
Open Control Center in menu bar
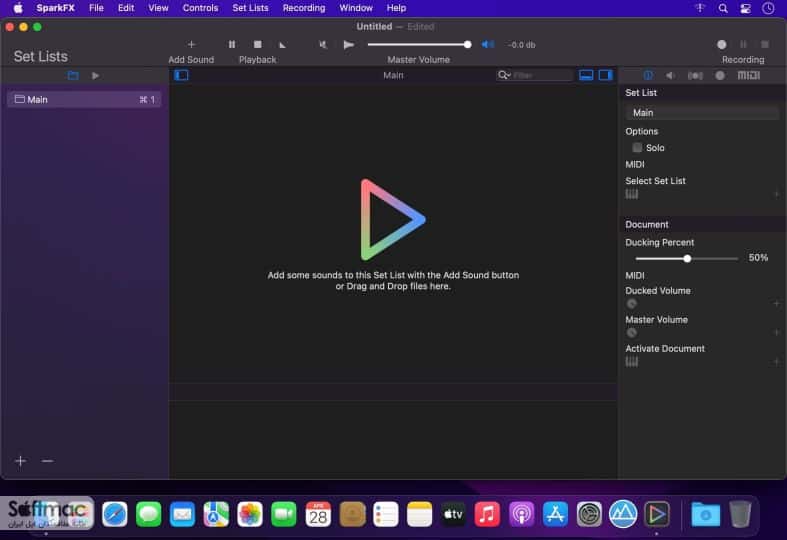(745, 8)
